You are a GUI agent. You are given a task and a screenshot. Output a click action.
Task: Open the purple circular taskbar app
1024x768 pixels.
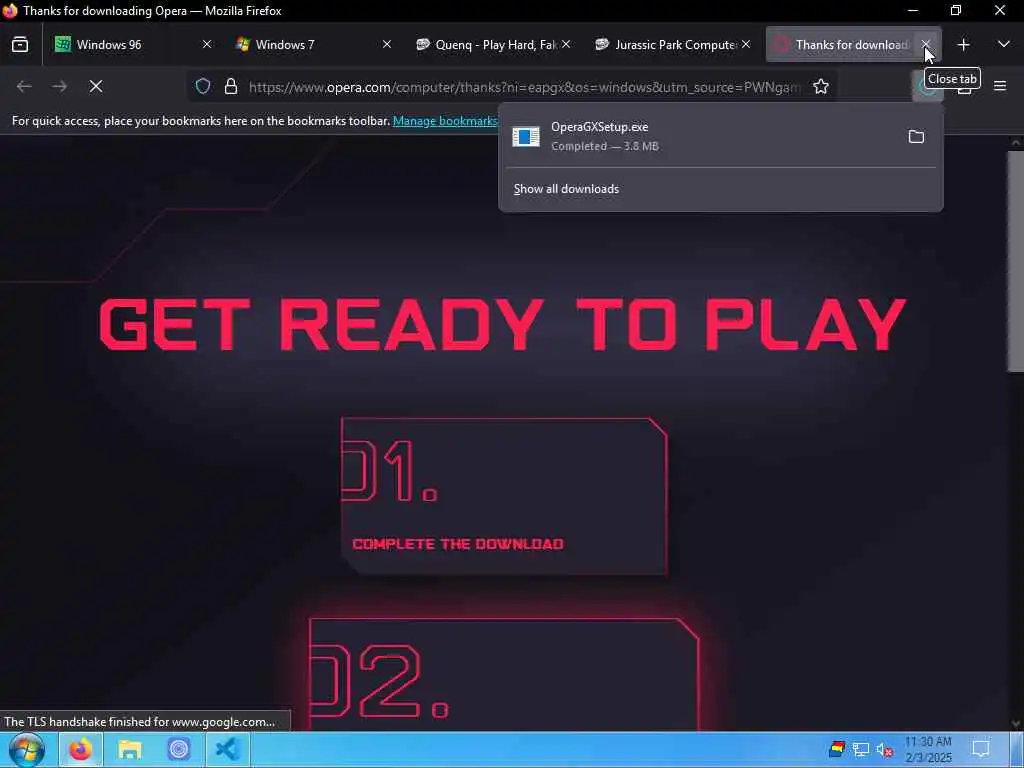point(178,750)
